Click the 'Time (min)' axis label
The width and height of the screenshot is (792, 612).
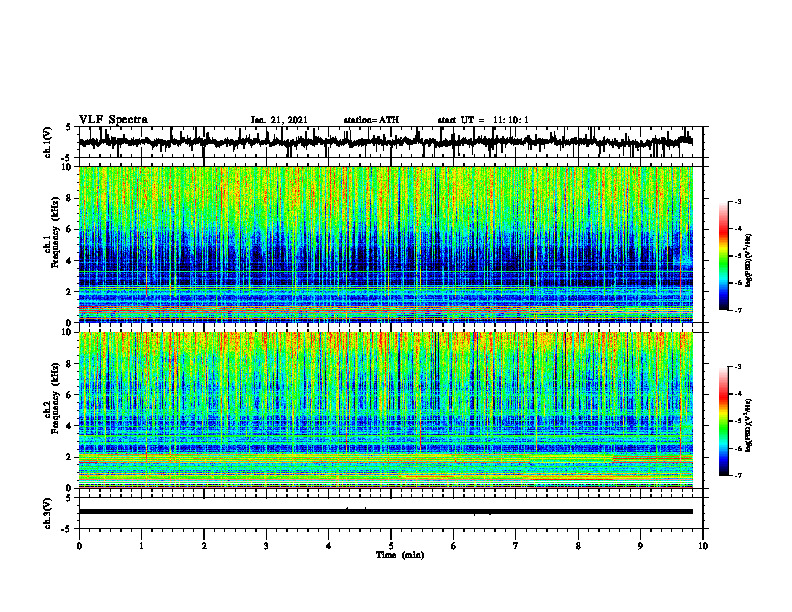(400, 555)
